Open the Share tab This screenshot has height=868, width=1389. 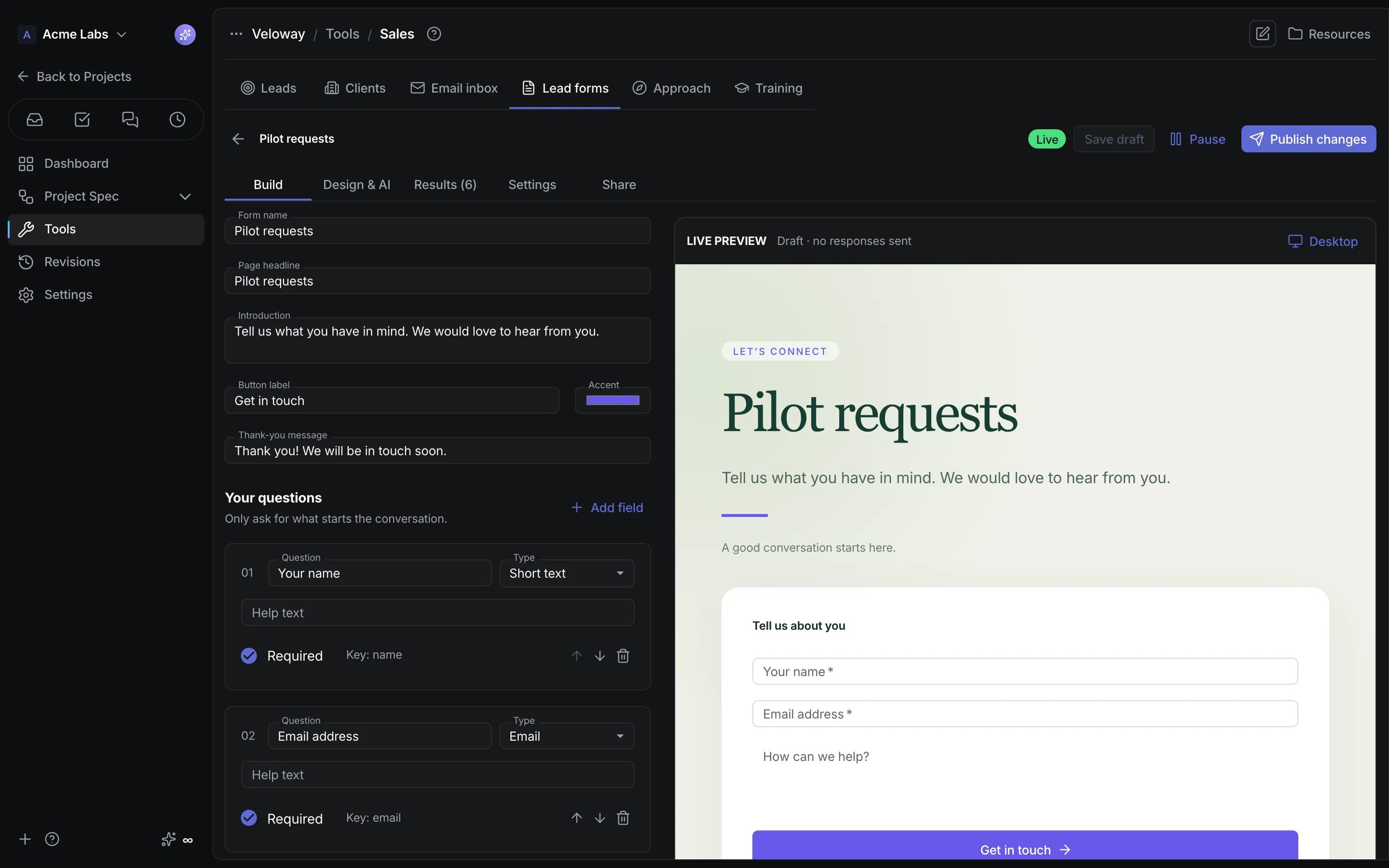[619, 185]
